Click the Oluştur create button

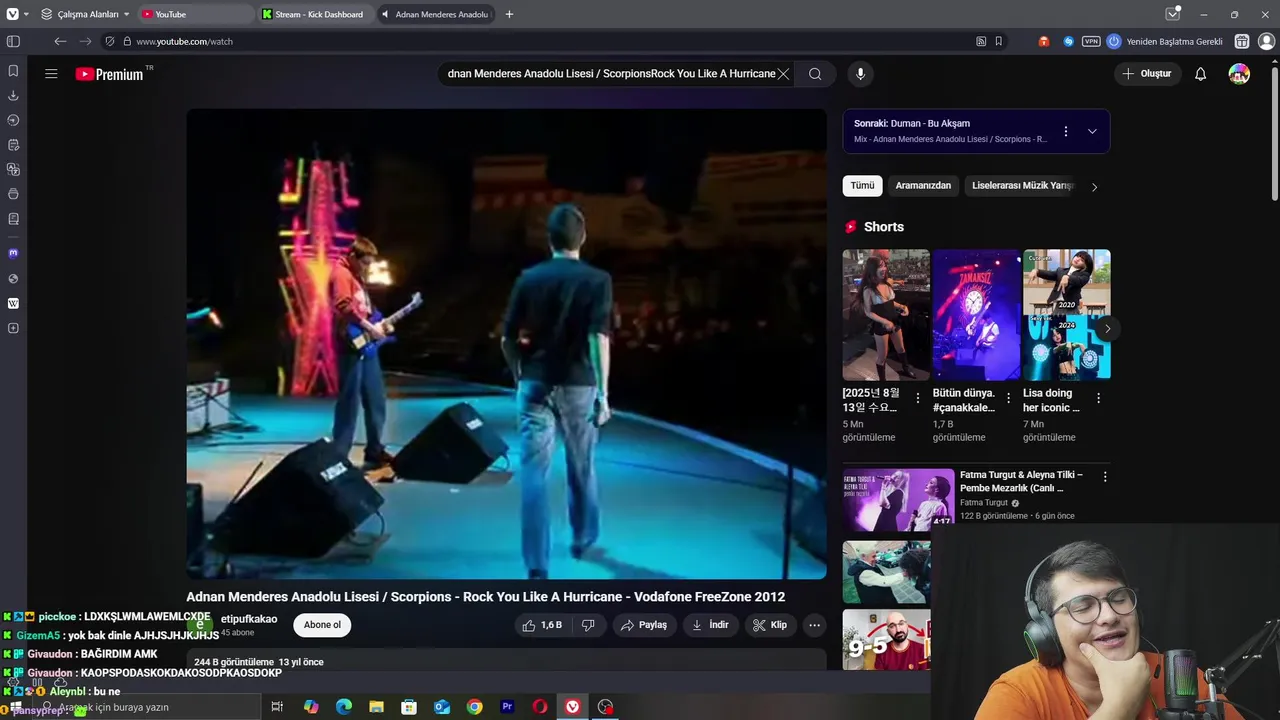click(1146, 74)
